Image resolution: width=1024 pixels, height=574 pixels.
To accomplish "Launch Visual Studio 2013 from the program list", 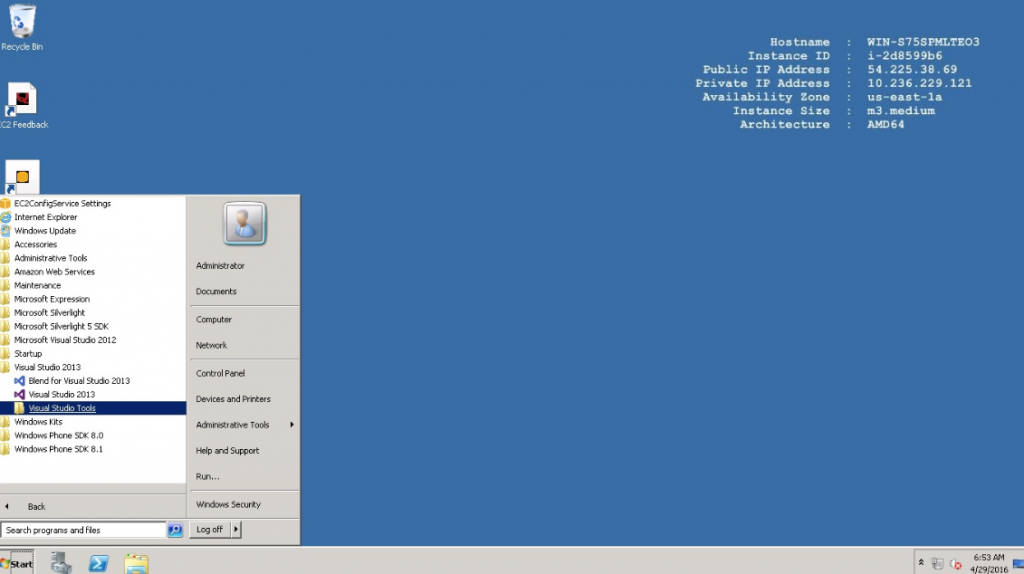I will 61,395.
